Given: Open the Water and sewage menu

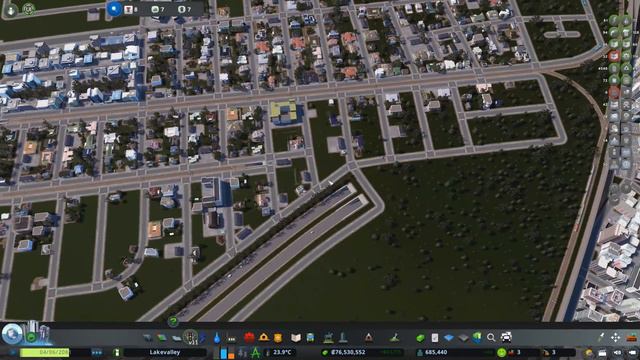Looking at the screenshot, I should coord(217,338).
